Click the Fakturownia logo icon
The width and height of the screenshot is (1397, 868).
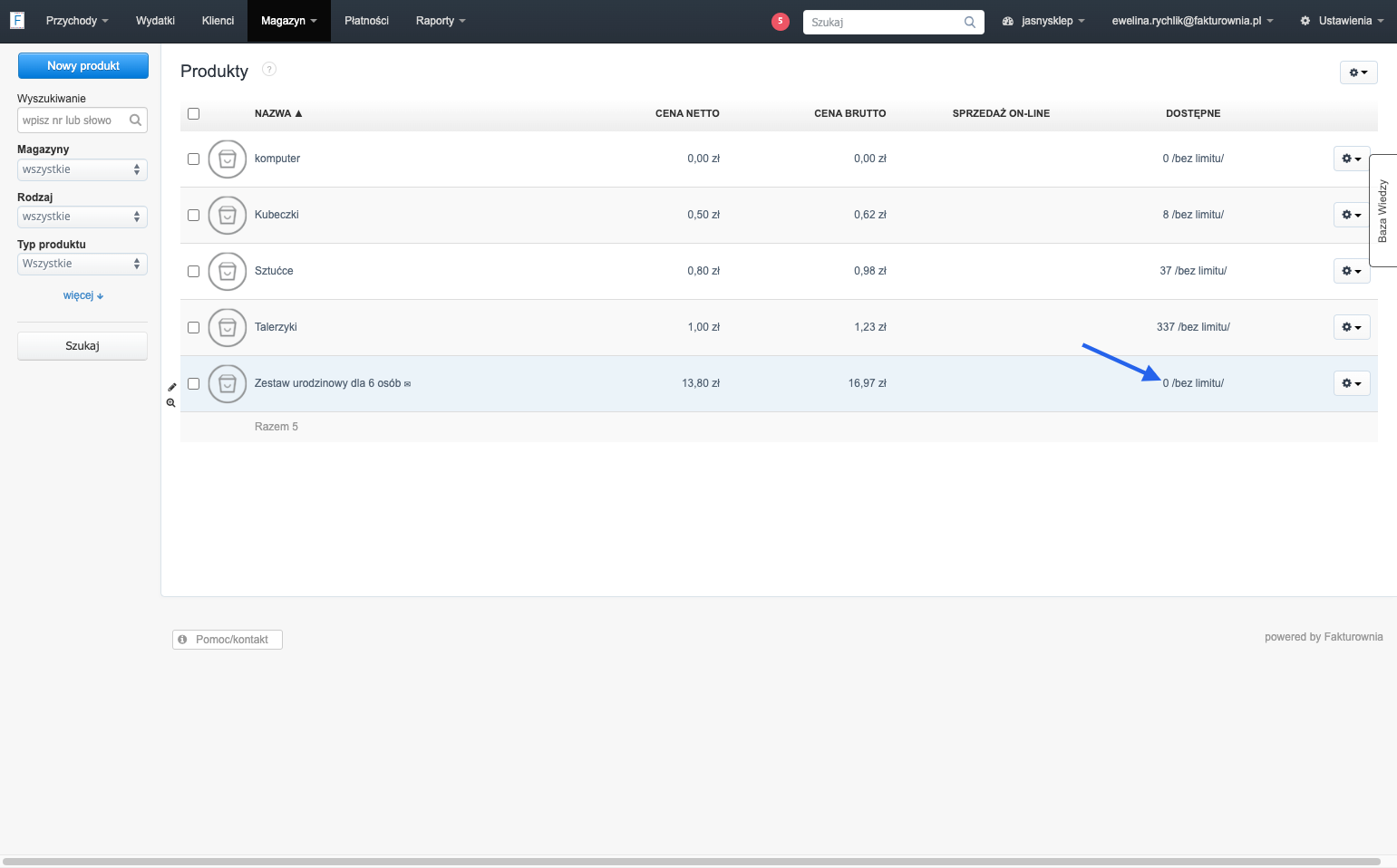click(17, 20)
